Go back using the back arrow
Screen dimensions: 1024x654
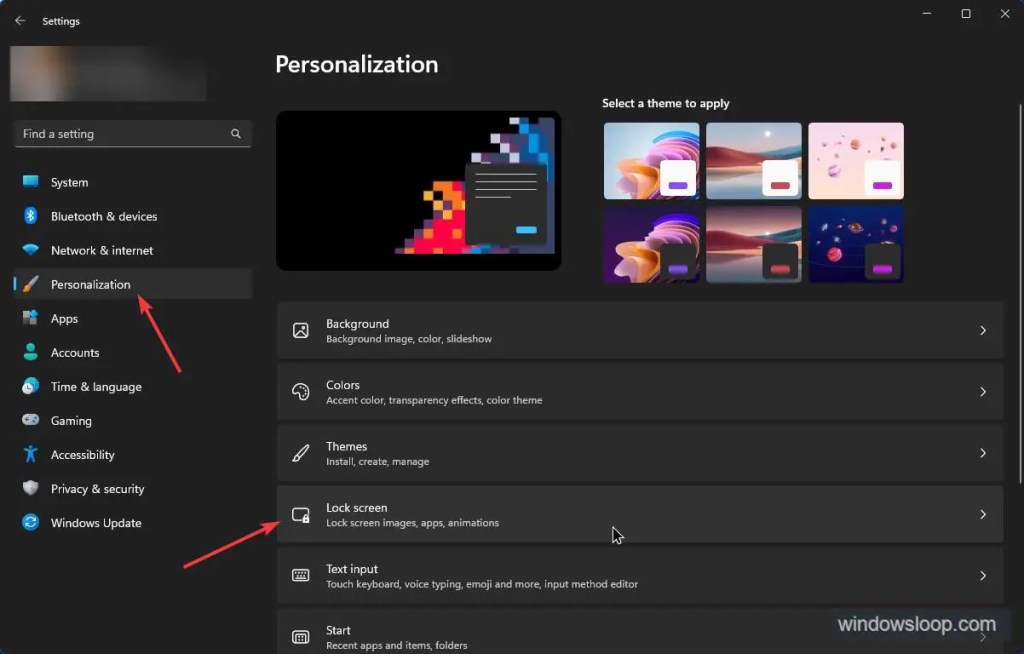(x=20, y=21)
